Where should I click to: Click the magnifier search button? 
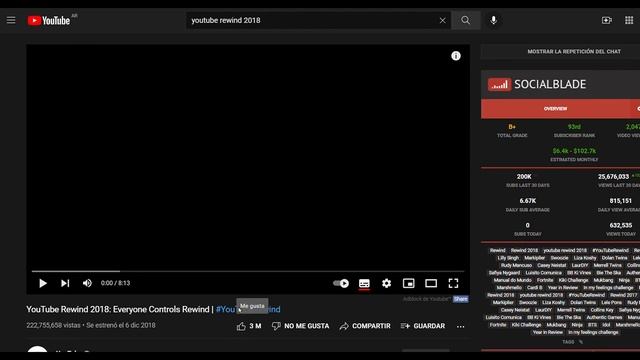tap(466, 20)
